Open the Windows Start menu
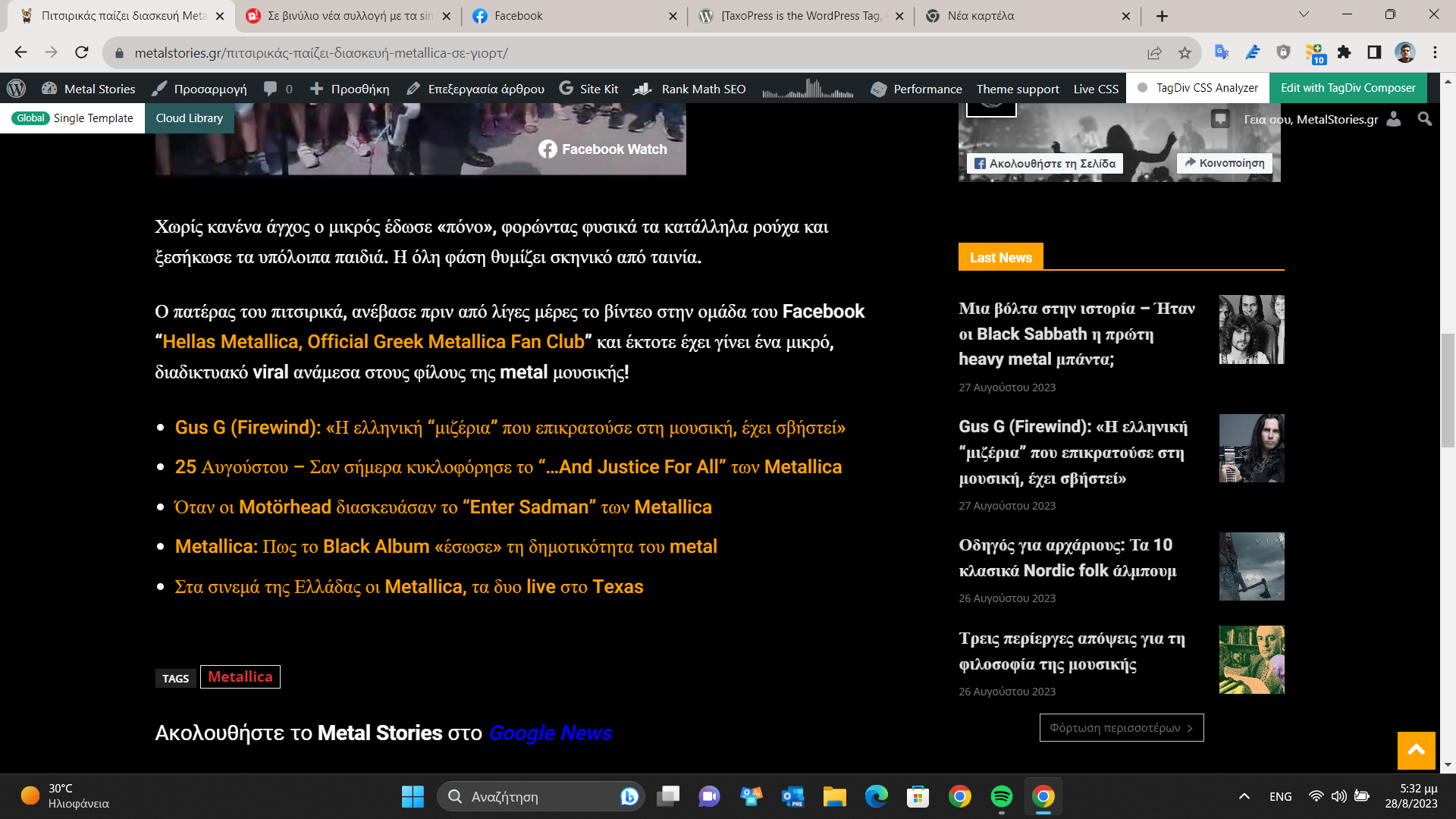Viewport: 1456px width, 819px height. [x=413, y=796]
